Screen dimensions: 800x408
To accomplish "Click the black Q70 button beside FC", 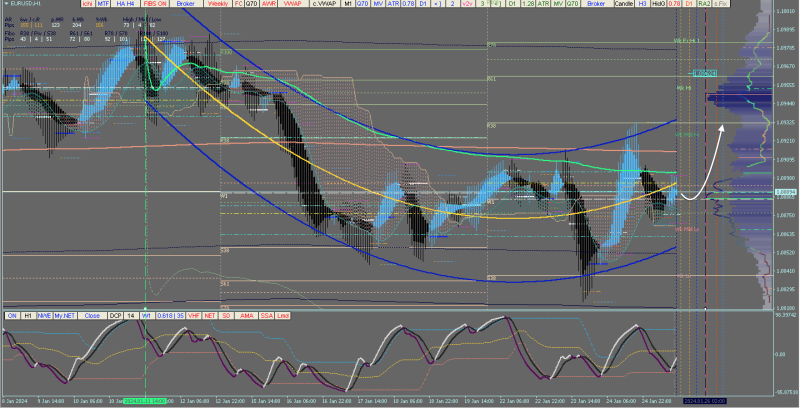I will [251, 4].
